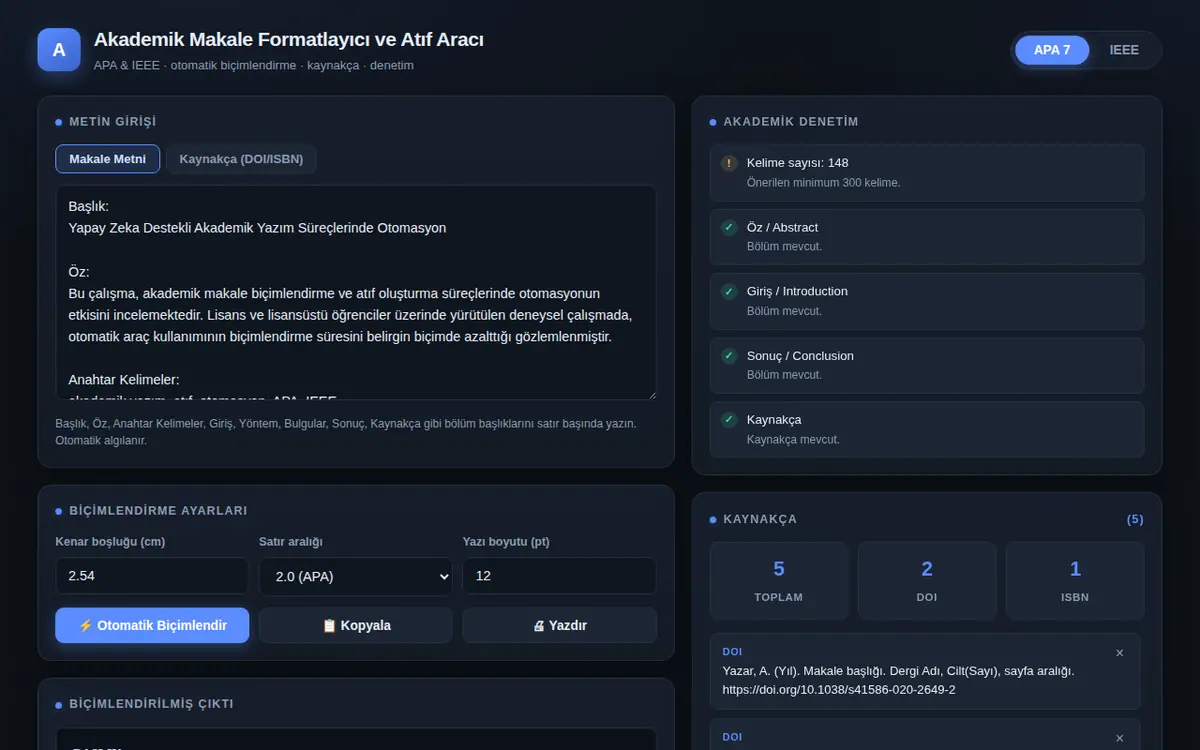Click the checkmark icon in the Kaynakça audit row
Screen dimensions: 1200x750
[729, 419]
